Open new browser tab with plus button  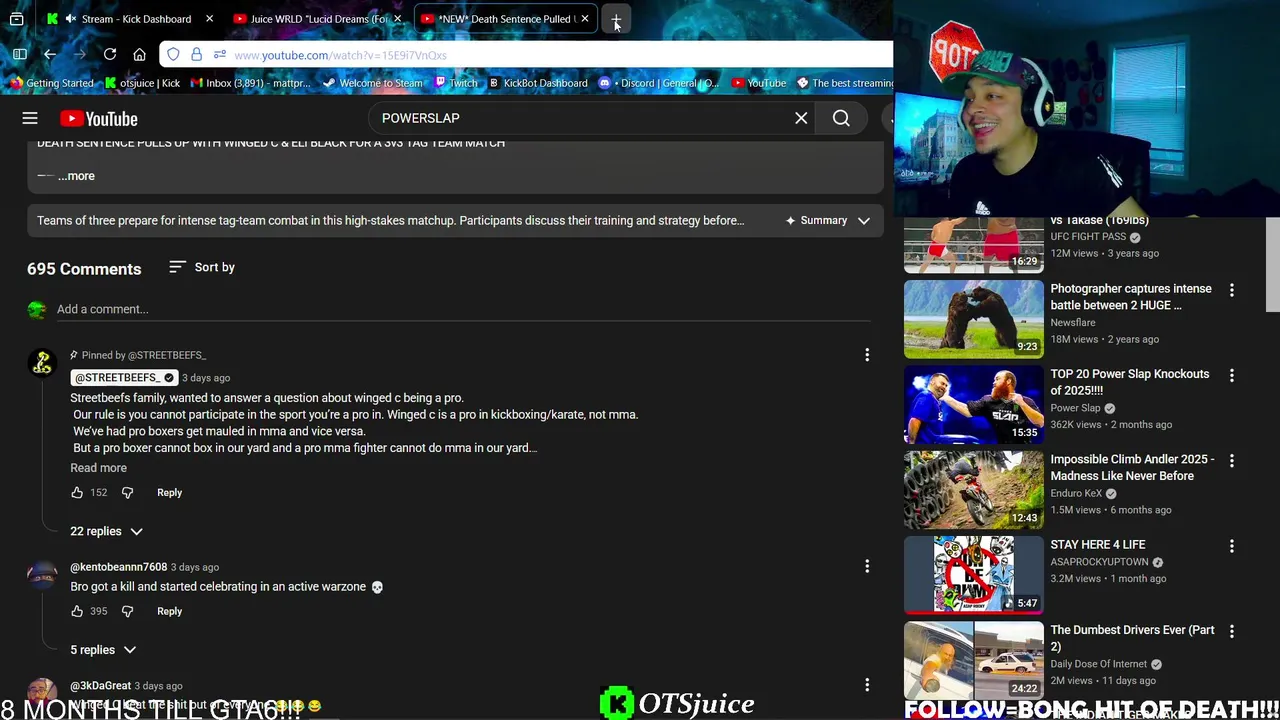616,19
